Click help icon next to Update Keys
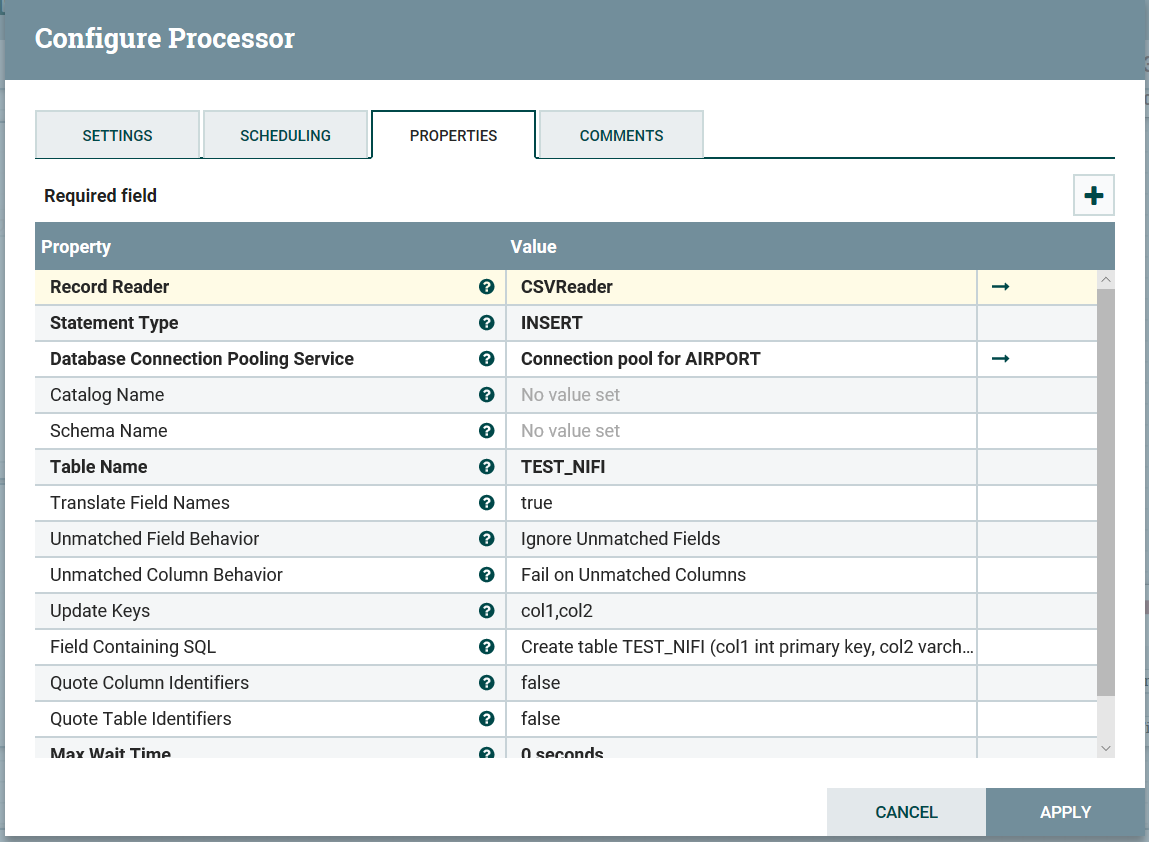Viewport: 1149px width, 842px height. (487, 611)
